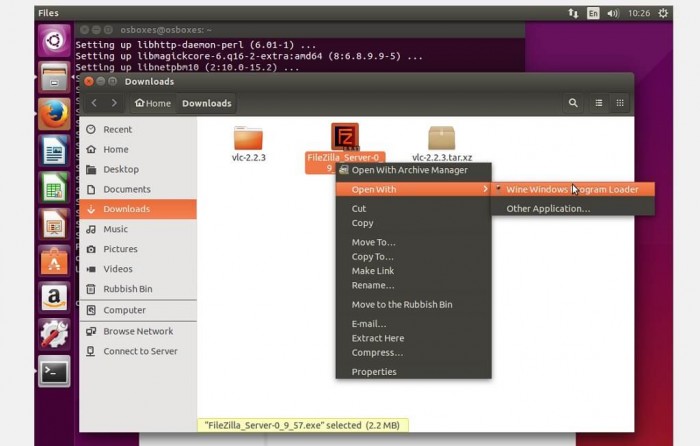Select Copy from the context menu
Screen dimensions: 700x446
(x=413, y=223)
